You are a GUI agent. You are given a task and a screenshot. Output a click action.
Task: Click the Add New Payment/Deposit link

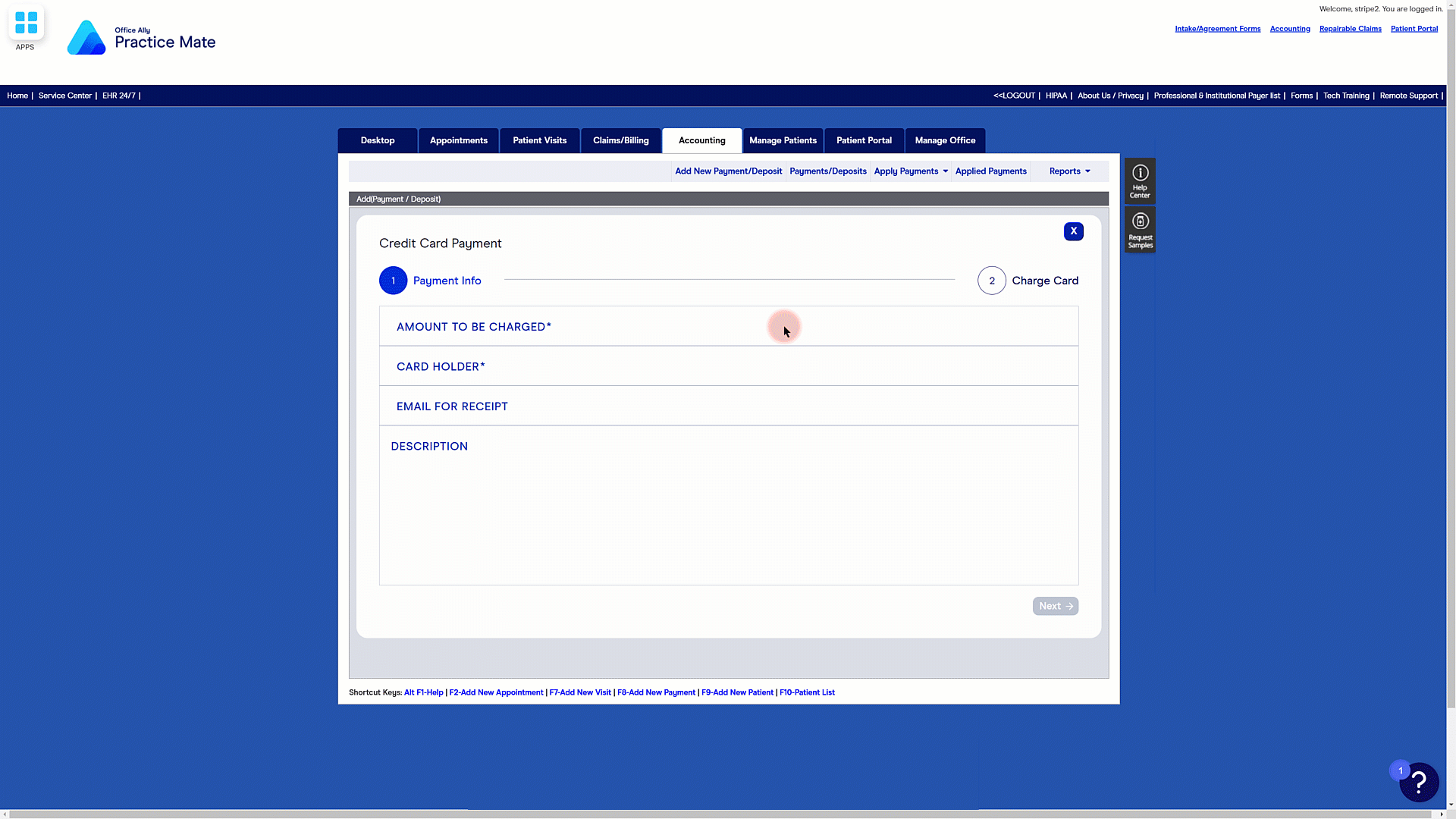(728, 171)
